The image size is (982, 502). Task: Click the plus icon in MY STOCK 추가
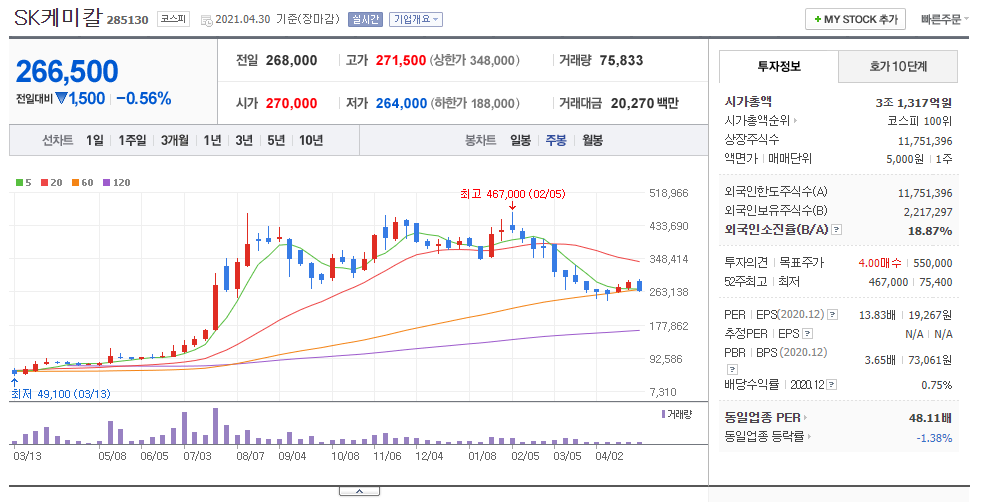[x=817, y=19]
